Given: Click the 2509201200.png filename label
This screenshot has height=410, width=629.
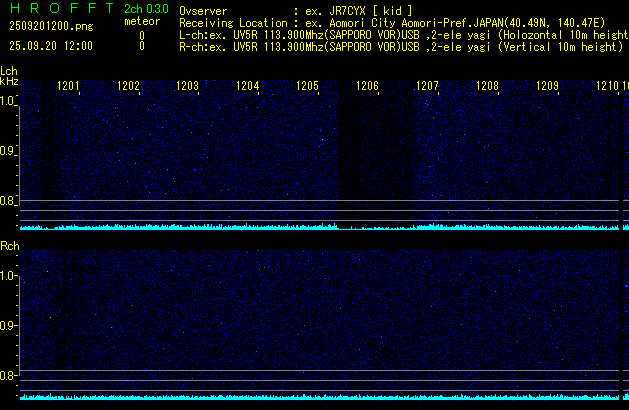Looking at the screenshot, I should [38, 26].
